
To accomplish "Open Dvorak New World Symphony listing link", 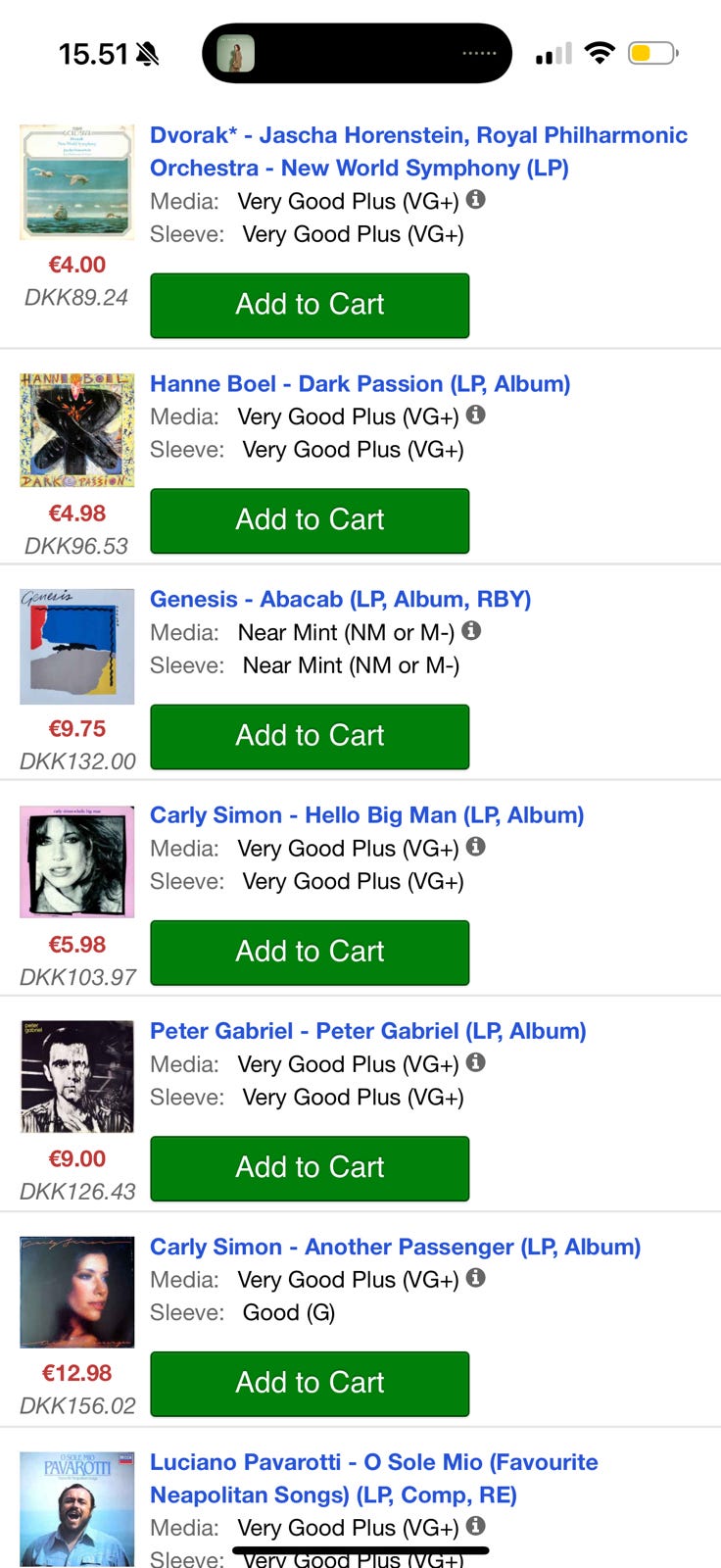I will pyautogui.click(x=418, y=152).
